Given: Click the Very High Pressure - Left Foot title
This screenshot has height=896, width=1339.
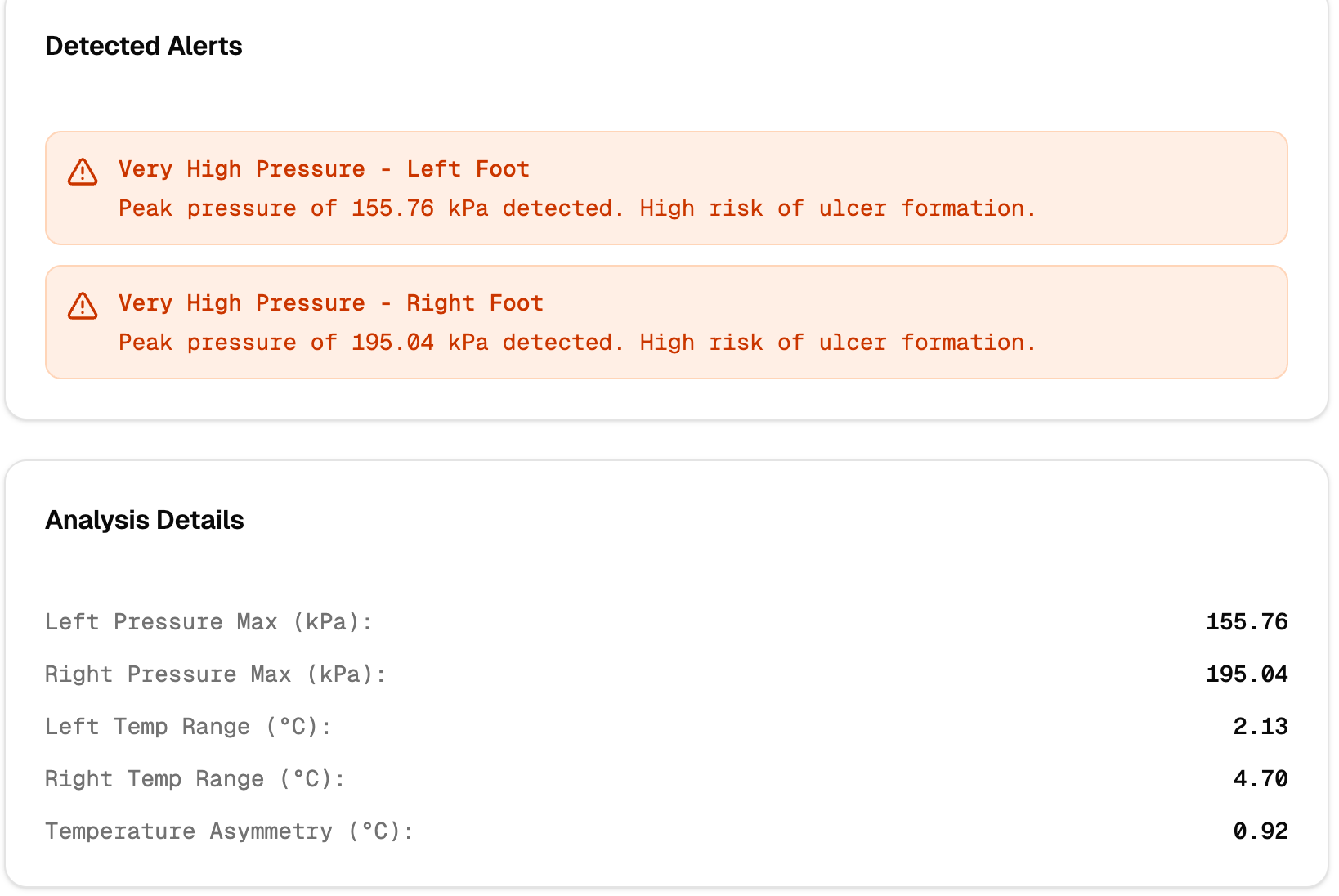Looking at the screenshot, I should (x=324, y=169).
